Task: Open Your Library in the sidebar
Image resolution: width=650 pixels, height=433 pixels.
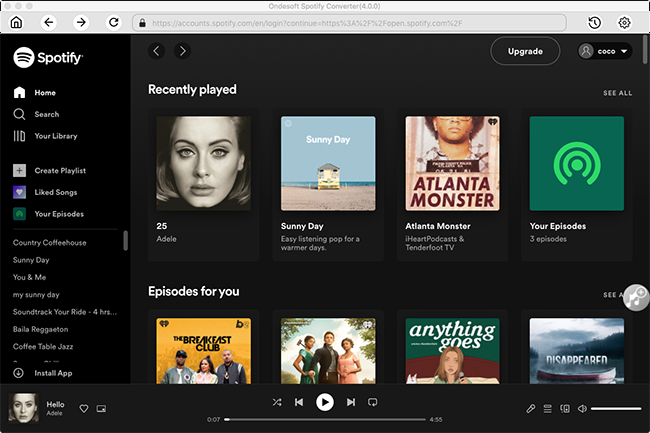Action: 55,136
